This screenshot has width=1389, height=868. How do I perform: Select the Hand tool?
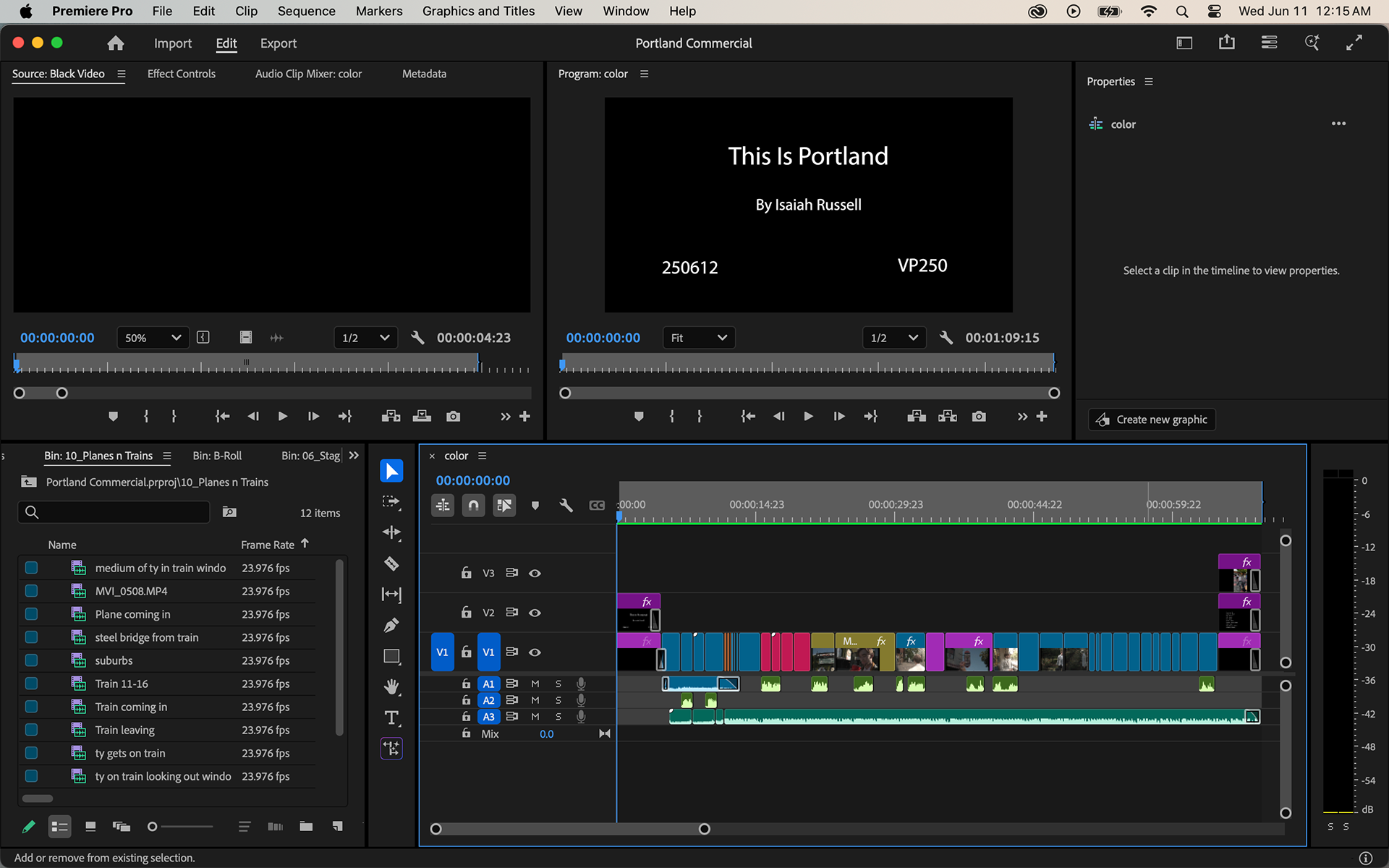click(x=391, y=686)
